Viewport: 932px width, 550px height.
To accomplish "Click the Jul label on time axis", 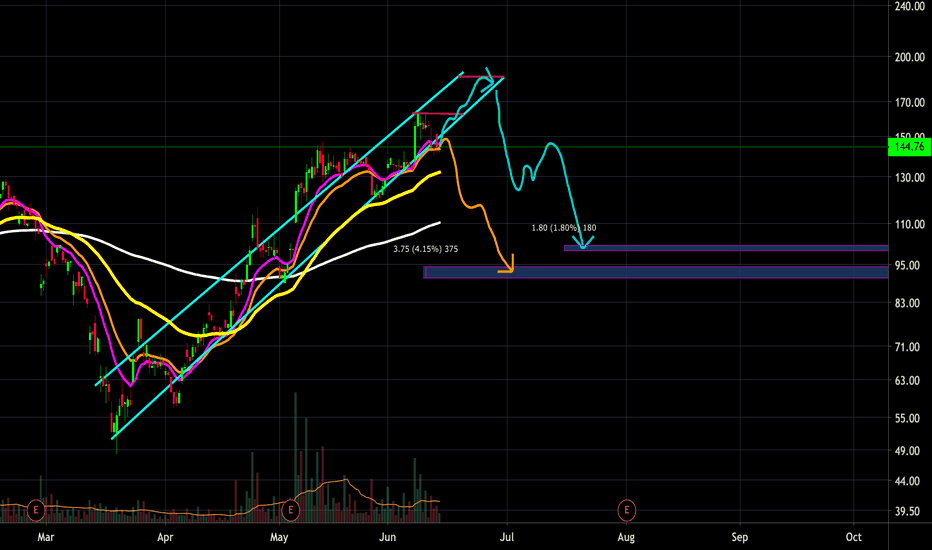I will pos(507,538).
